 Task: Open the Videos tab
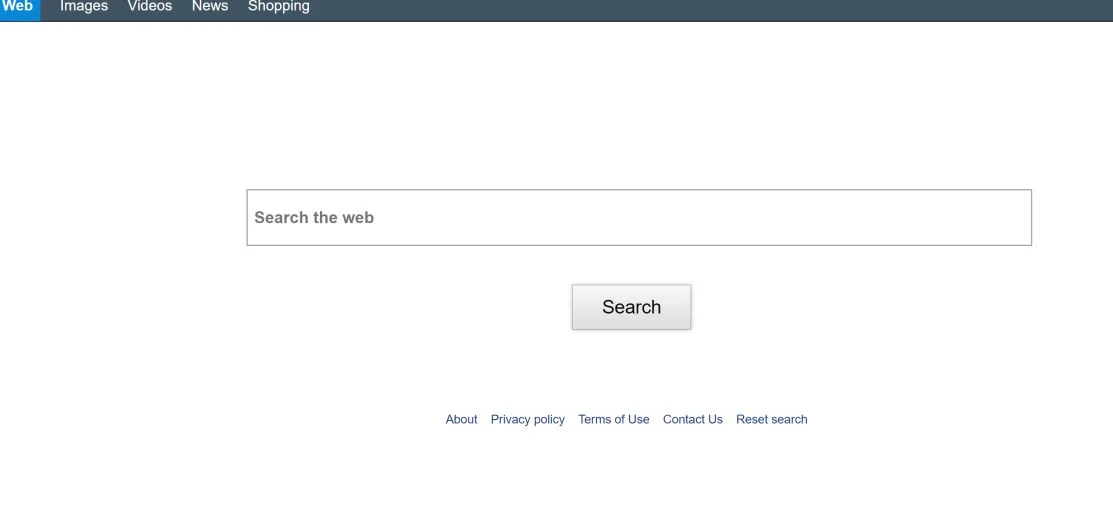click(150, 7)
